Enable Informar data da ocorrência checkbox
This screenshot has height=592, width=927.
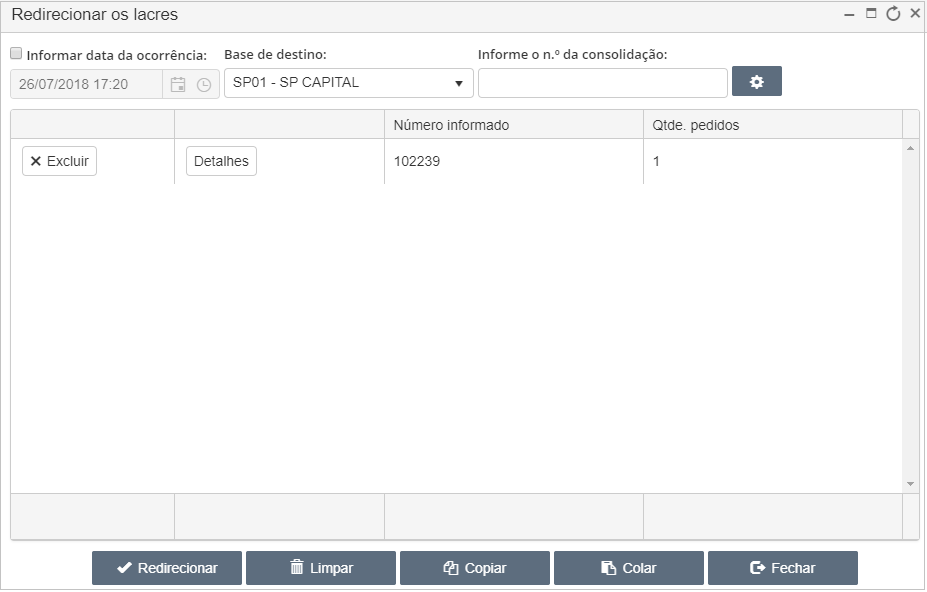coord(17,53)
